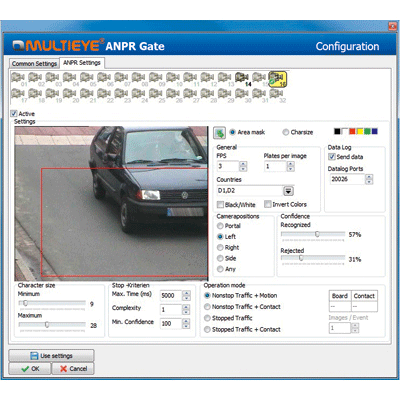Click the Use settings button
Screen dimensions: 400x400
coord(51,356)
